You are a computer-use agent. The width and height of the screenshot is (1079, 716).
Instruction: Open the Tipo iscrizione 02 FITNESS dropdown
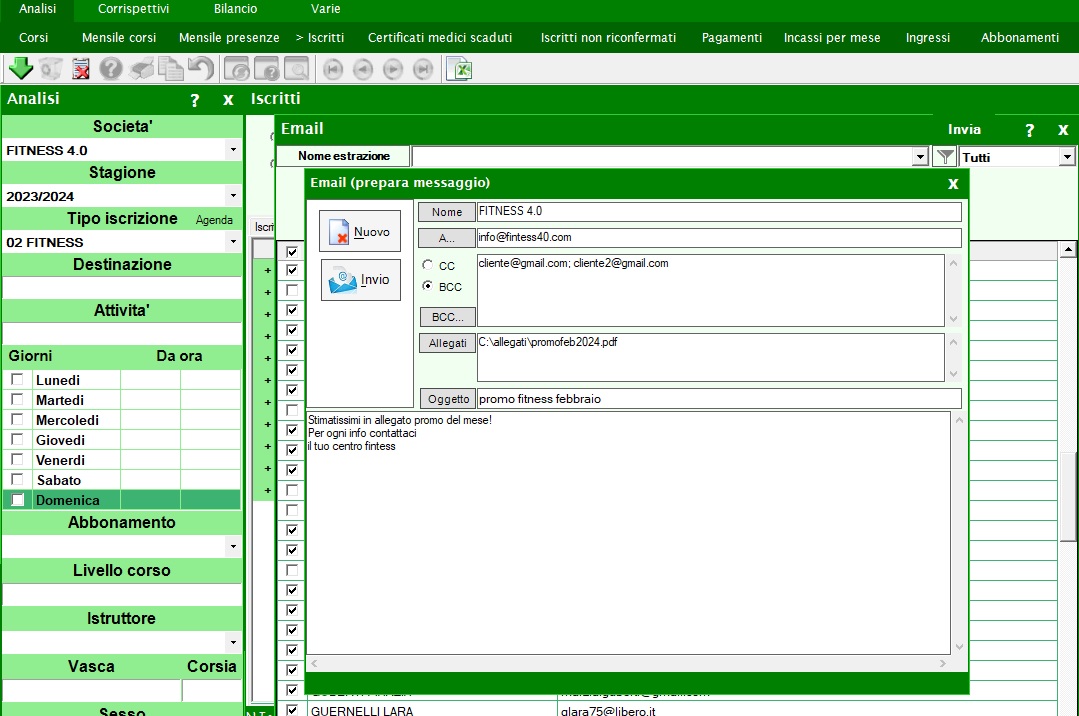233,242
